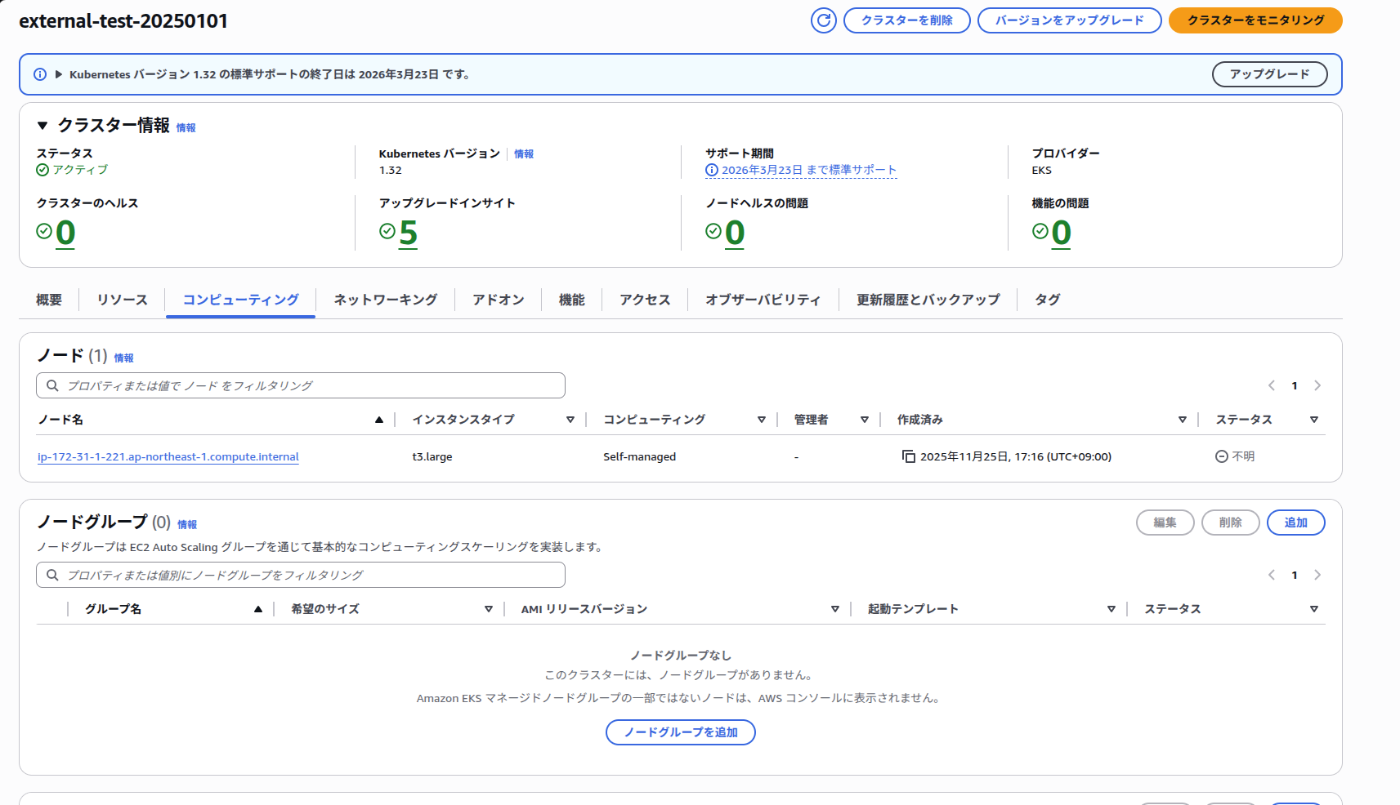Switch to the ネットワーキング tab

(x=386, y=298)
